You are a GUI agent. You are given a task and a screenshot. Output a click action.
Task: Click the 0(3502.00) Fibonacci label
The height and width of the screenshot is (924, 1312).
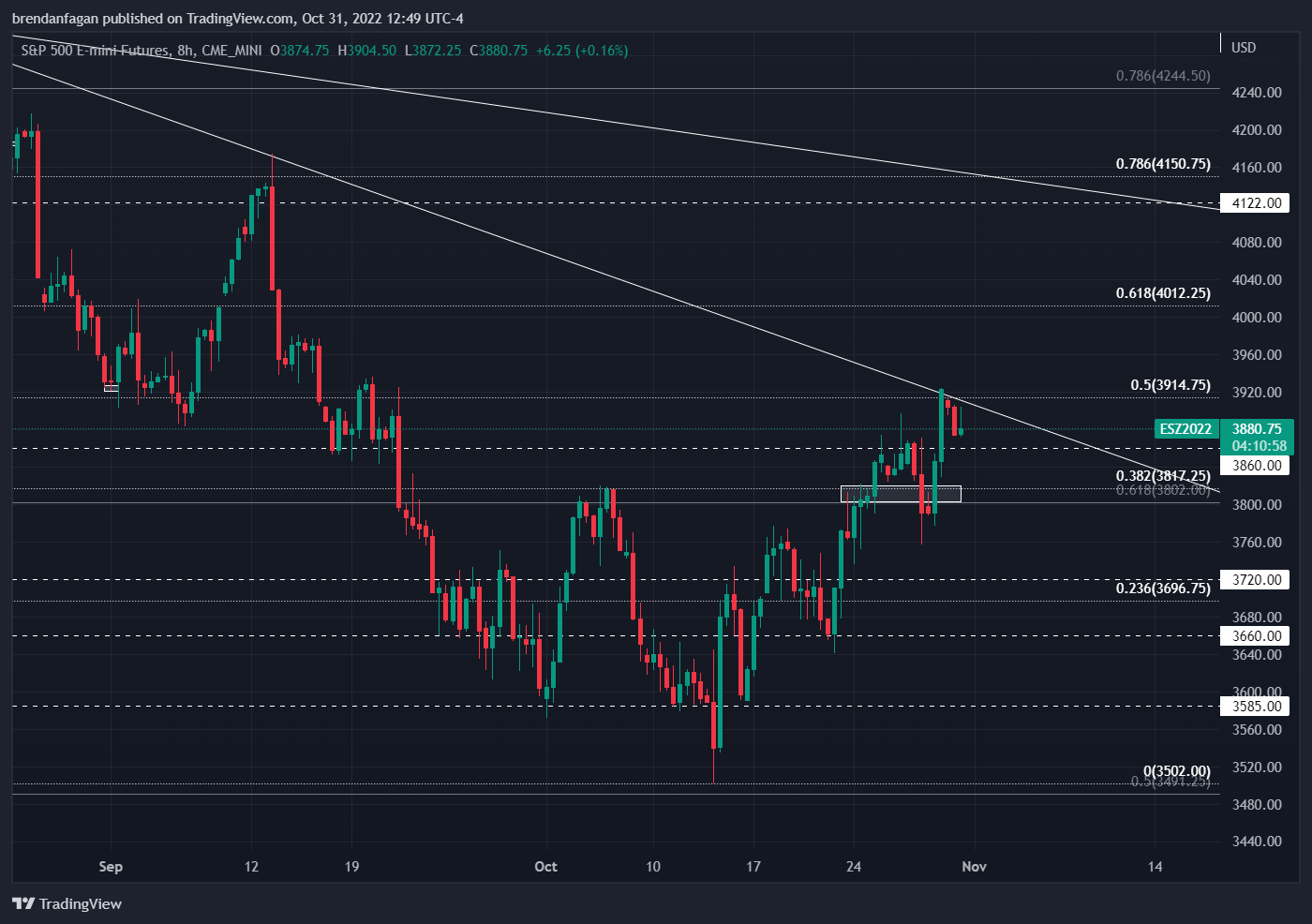[x=1176, y=771]
